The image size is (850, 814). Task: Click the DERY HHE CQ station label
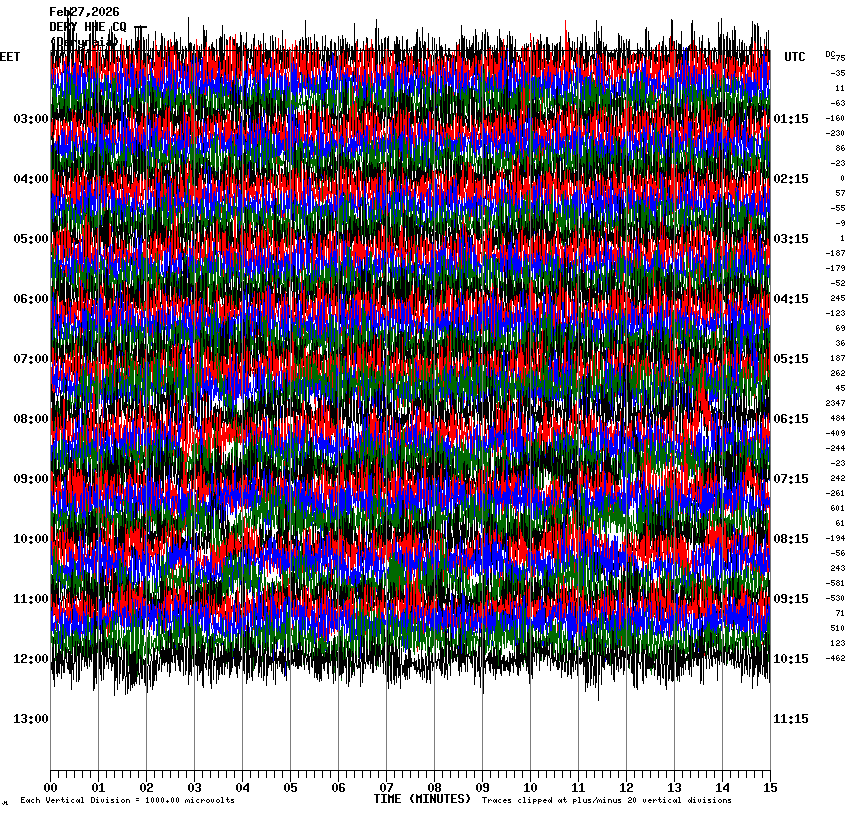pos(88,27)
